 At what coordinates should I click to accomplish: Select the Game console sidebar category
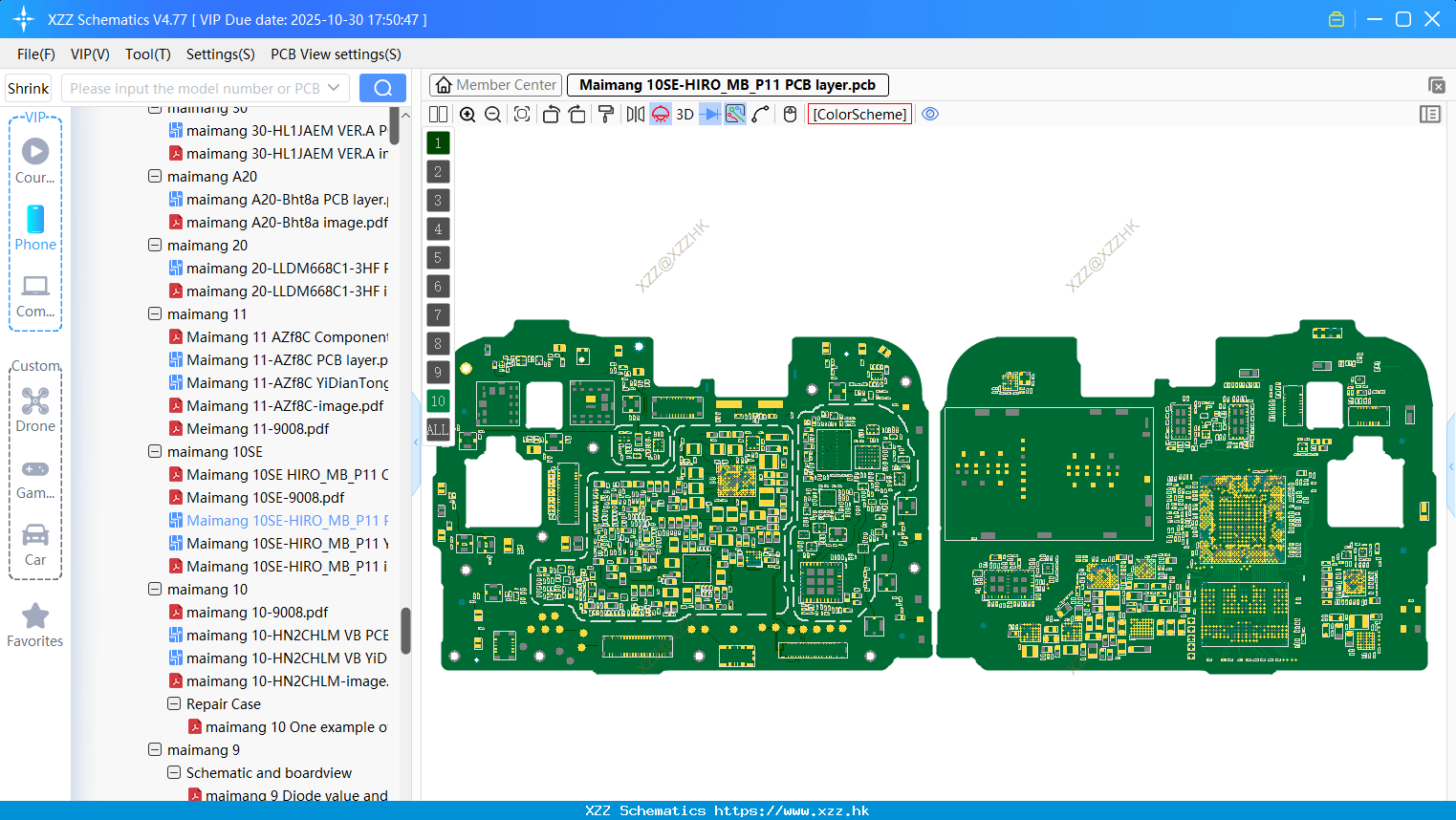point(35,478)
